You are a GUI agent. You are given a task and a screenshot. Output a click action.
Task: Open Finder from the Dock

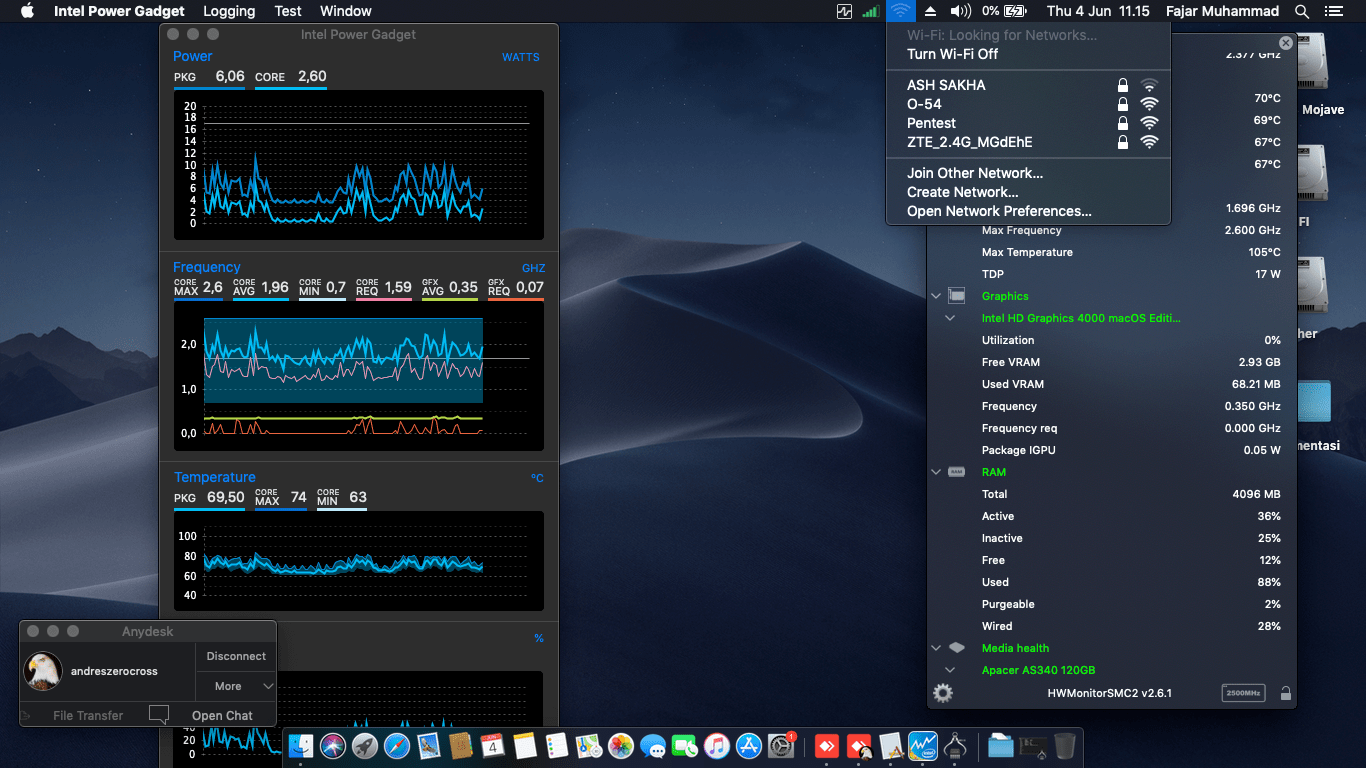tap(301, 746)
